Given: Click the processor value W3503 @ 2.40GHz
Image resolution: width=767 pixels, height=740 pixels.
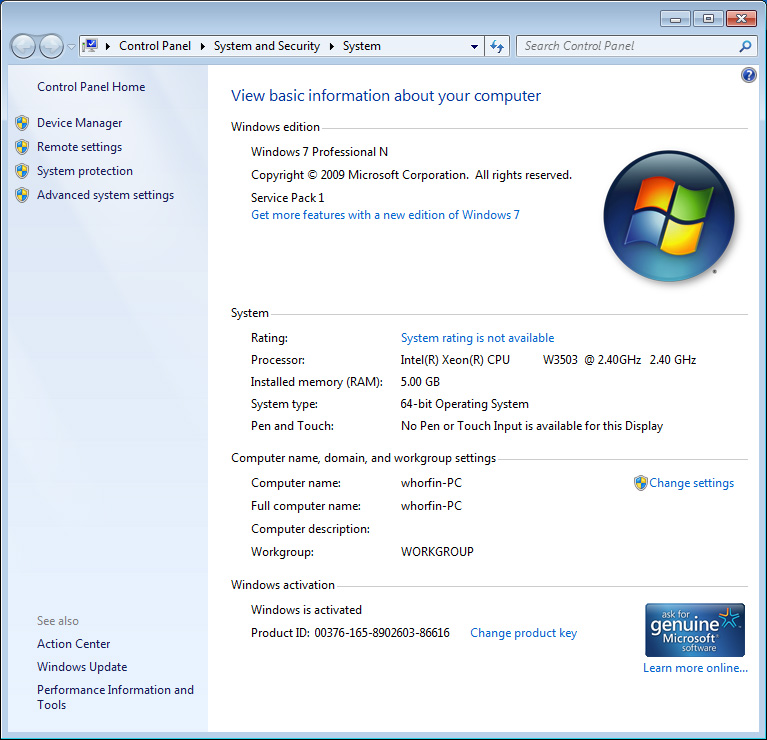Looking at the screenshot, I should click(x=592, y=360).
